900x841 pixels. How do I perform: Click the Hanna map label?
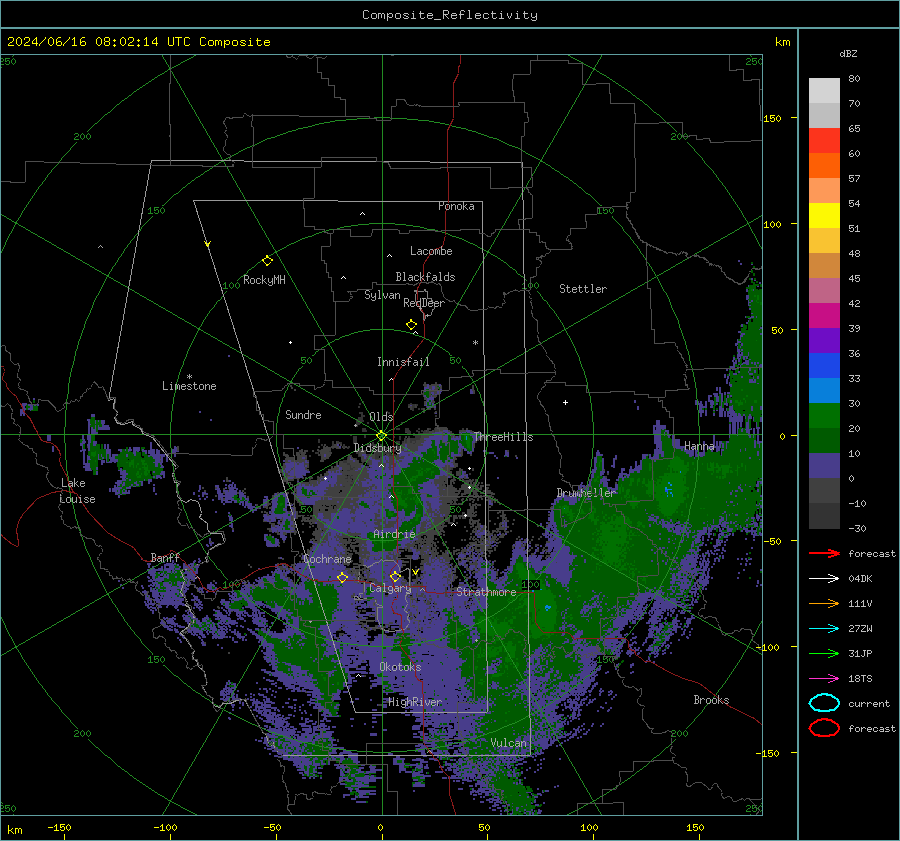click(699, 446)
